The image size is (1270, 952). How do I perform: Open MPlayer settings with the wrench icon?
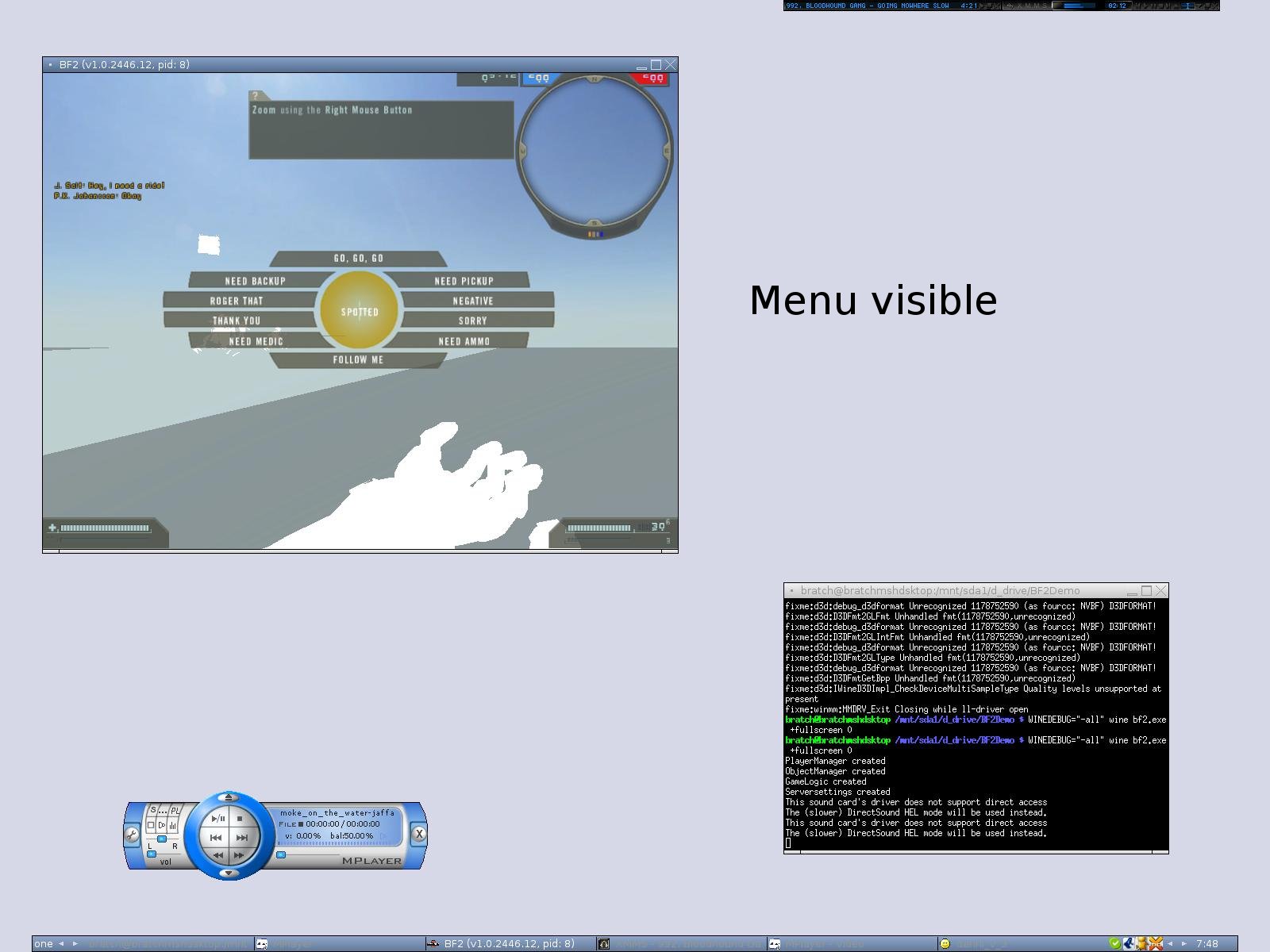click(132, 835)
